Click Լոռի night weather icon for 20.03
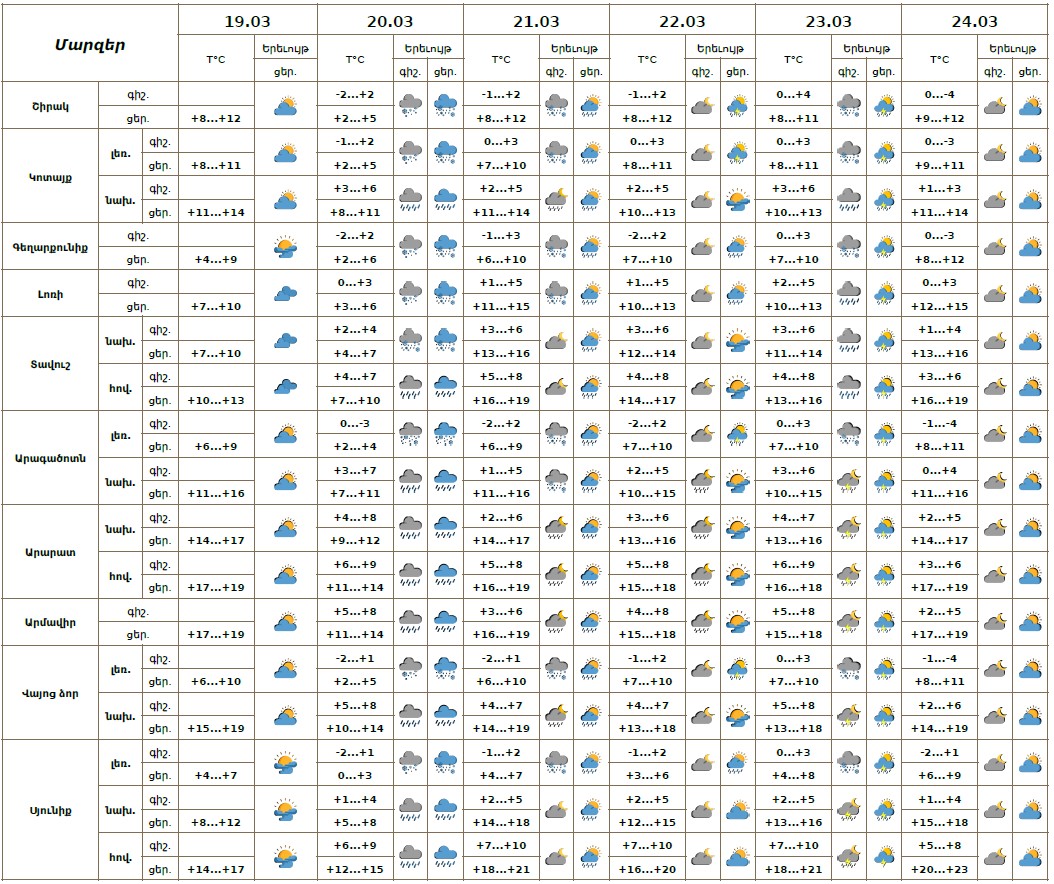Screen dimensions: 1054x884 click(410, 293)
